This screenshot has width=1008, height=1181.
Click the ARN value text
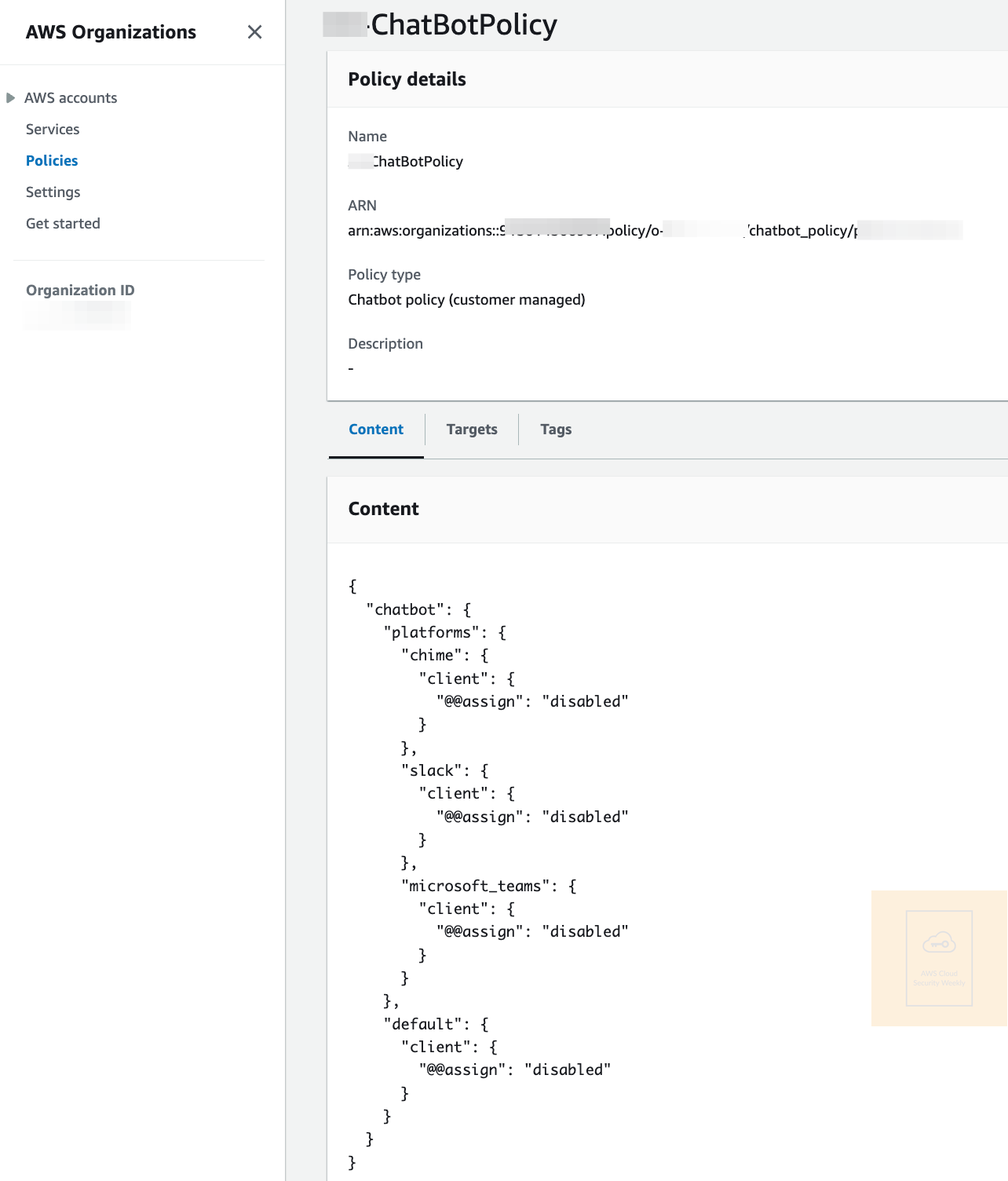(x=656, y=230)
